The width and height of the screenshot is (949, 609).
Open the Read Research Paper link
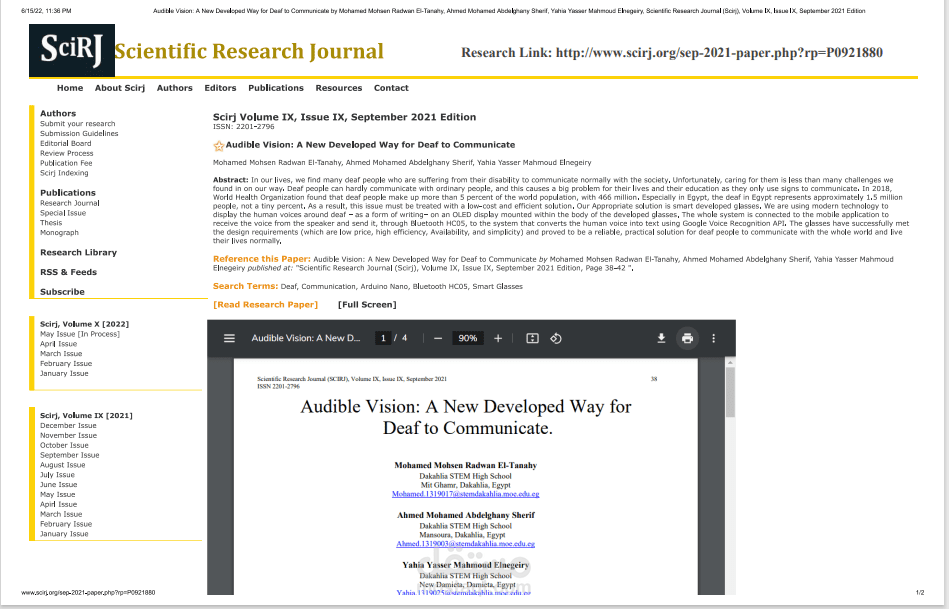tap(265, 304)
